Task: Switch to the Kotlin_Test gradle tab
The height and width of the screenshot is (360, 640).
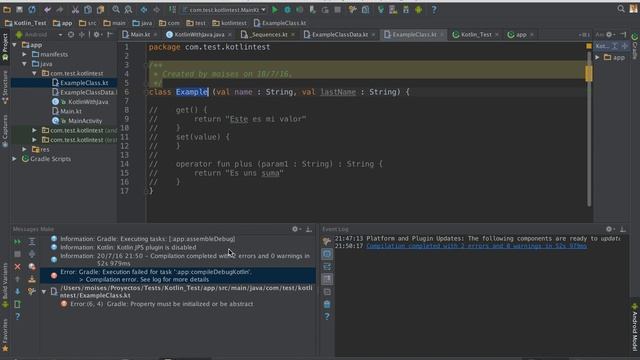Action: click(476, 35)
